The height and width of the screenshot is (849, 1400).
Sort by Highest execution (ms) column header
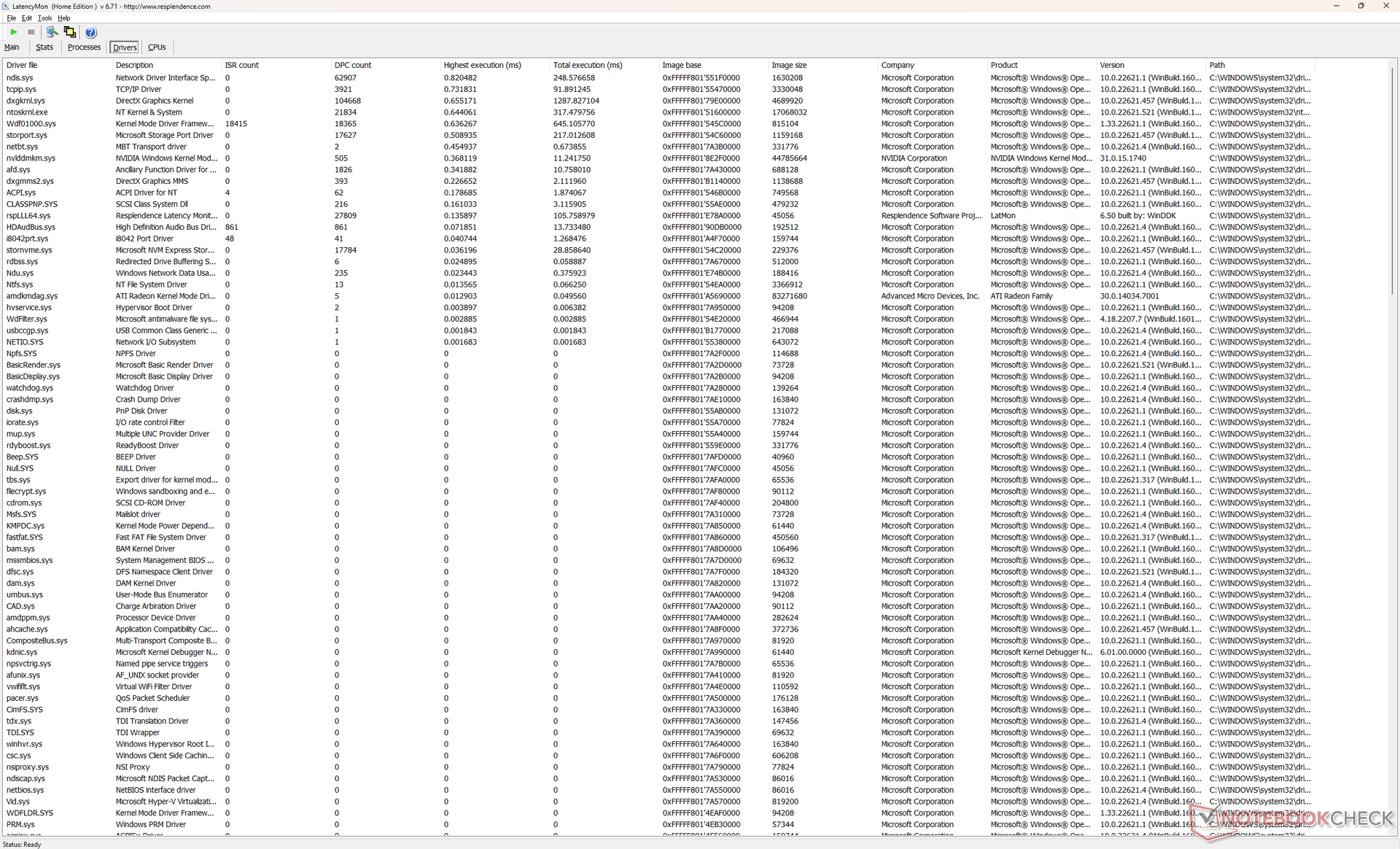click(482, 65)
